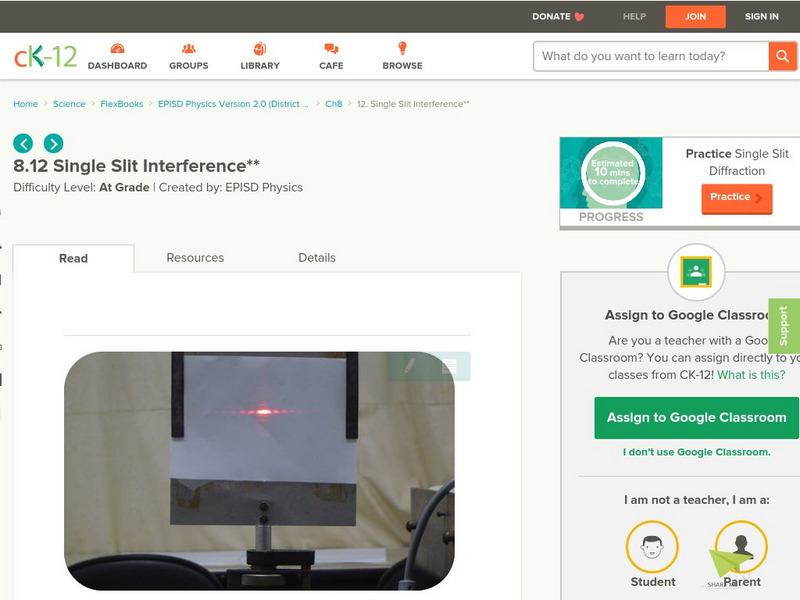Viewport: 800px width, 600px height.
Task: Click the Student label text
Action: 653,582
